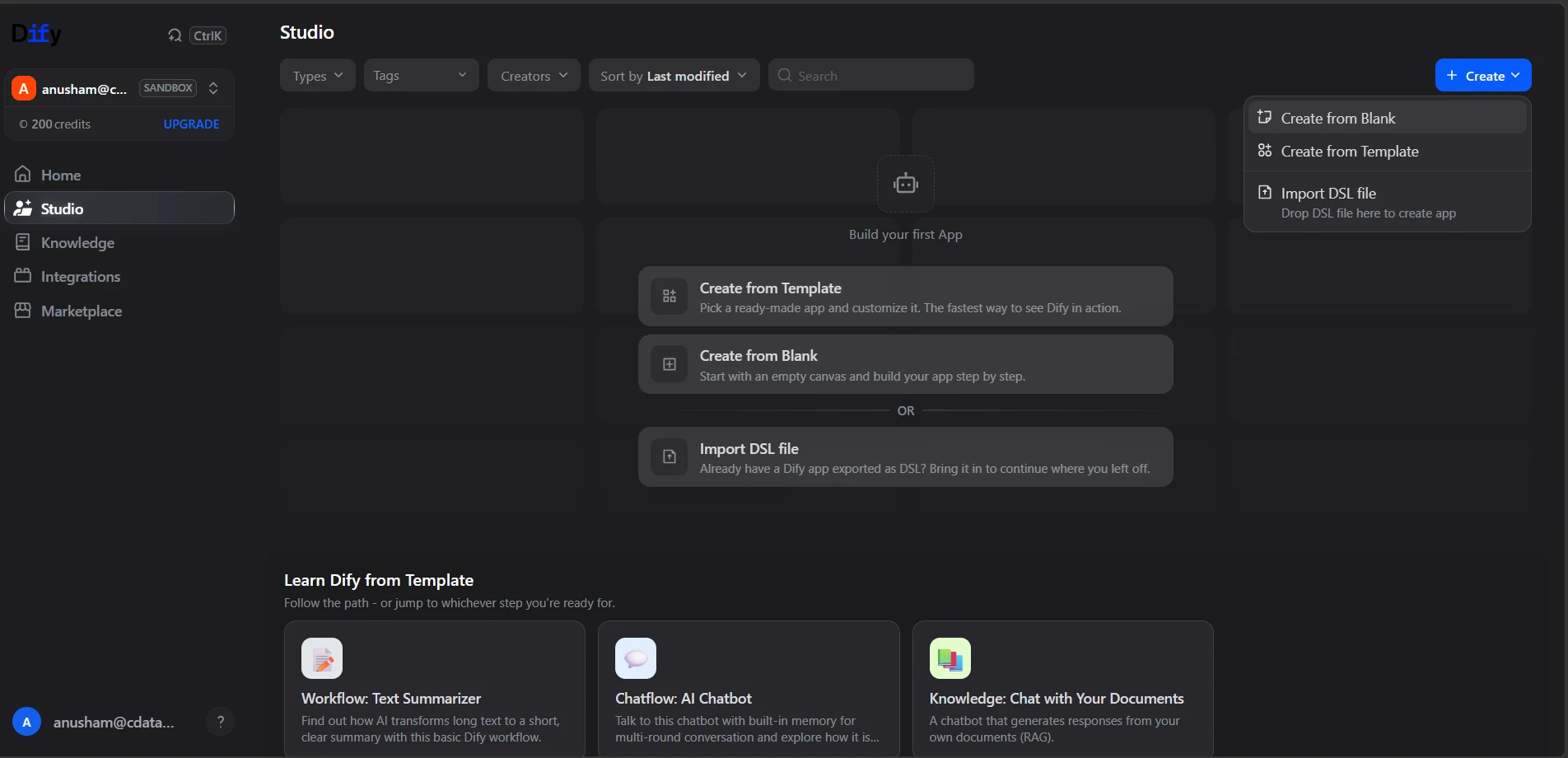The height and width of the screenshot is (758, 1568).
Task: Open Marketplace in the sidebar
Action: (119, 311)
